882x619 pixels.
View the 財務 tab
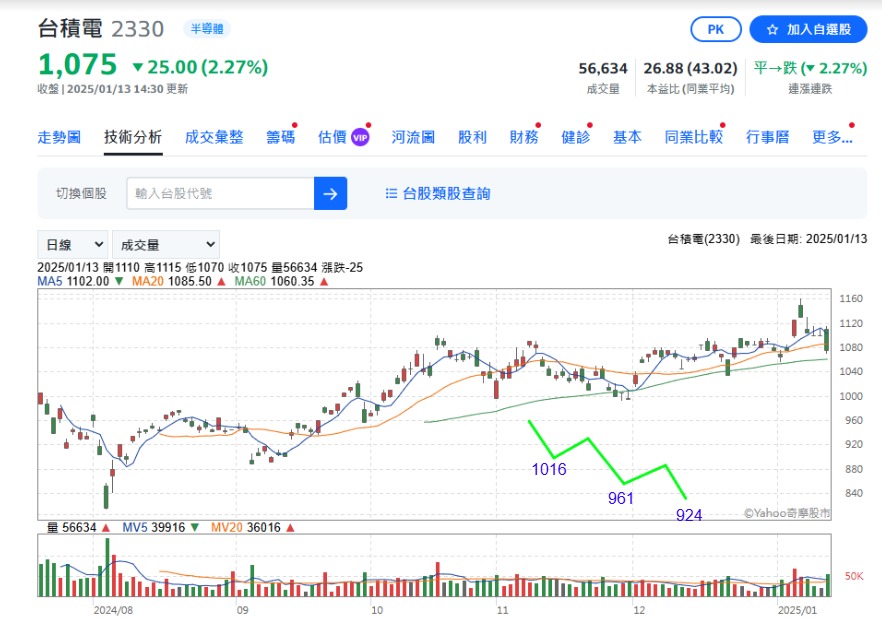[524, 137]
